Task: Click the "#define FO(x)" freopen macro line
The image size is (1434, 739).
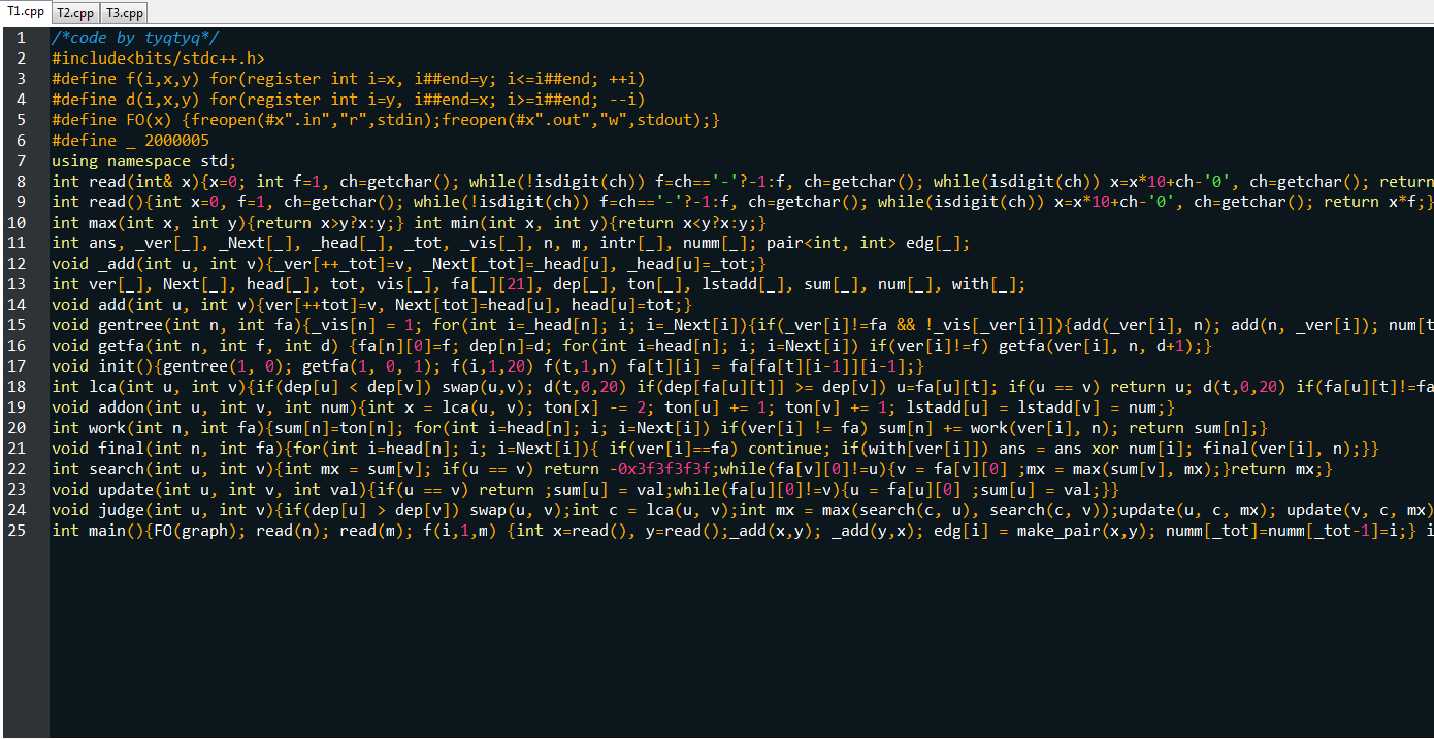Action: click(x=386, y=120)
